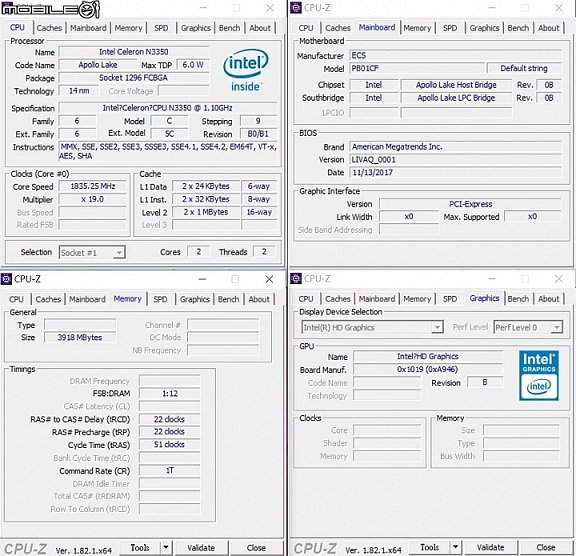Select Bench tab in the Graphics window

[x=518, y=299]
